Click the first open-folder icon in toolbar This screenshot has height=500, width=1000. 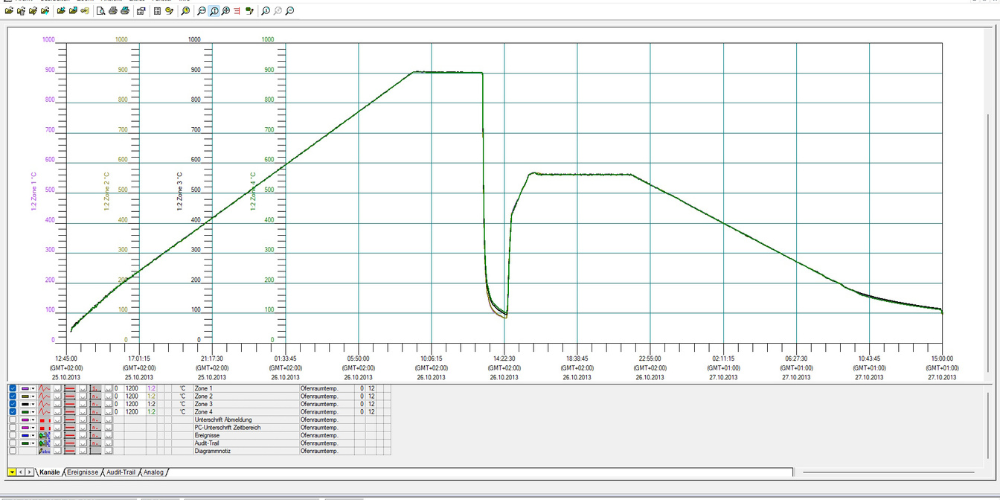pos(9,11)
